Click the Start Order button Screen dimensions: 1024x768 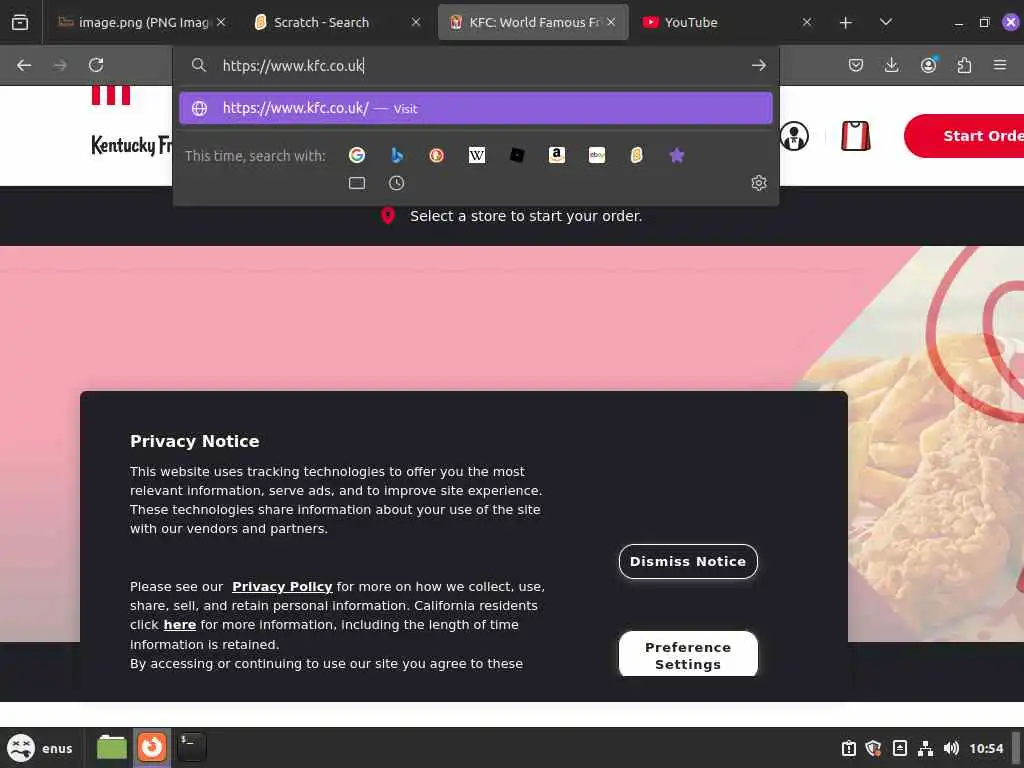click(965, 136)
